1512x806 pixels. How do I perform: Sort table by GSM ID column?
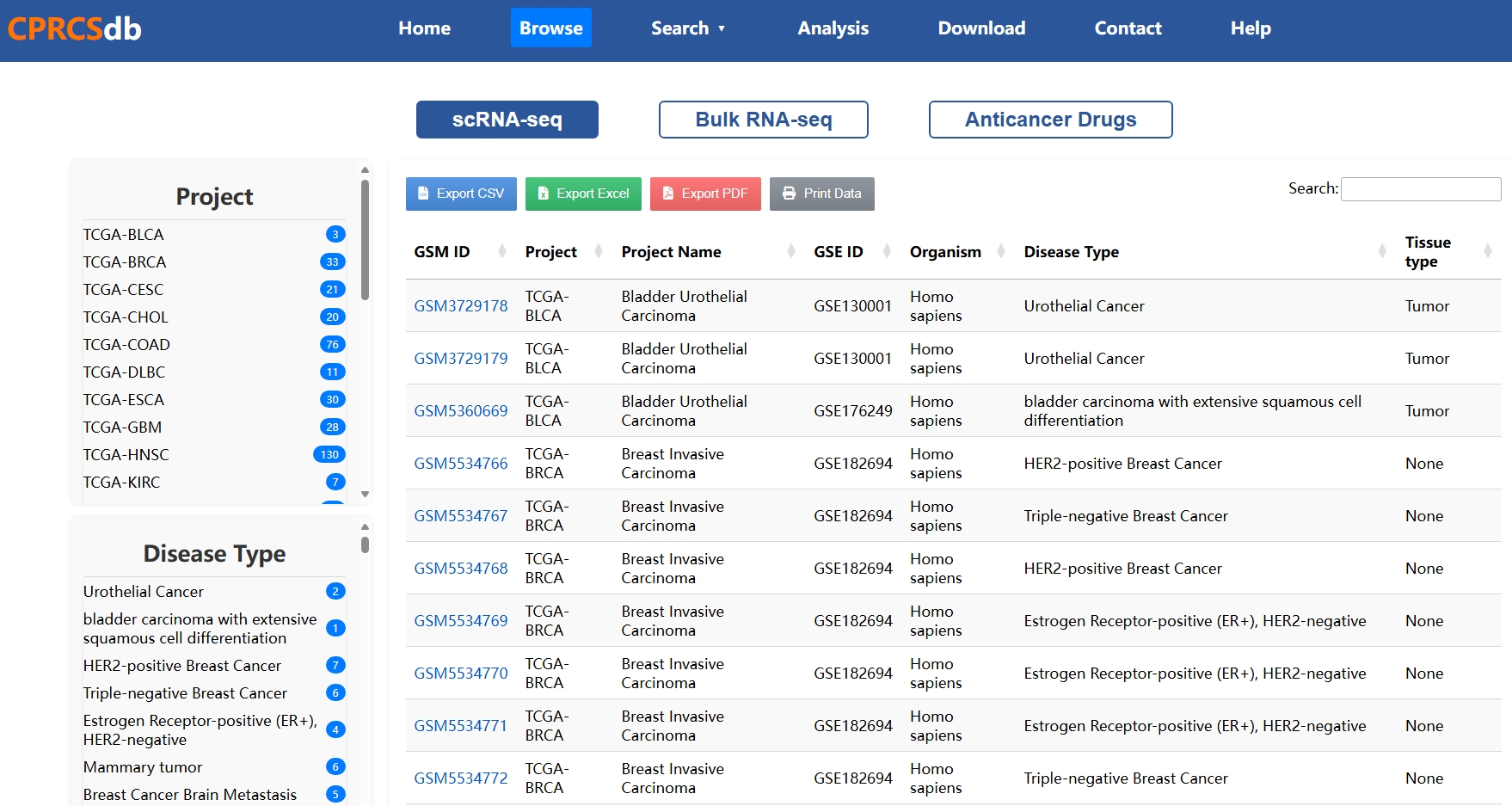pos(442,252)
